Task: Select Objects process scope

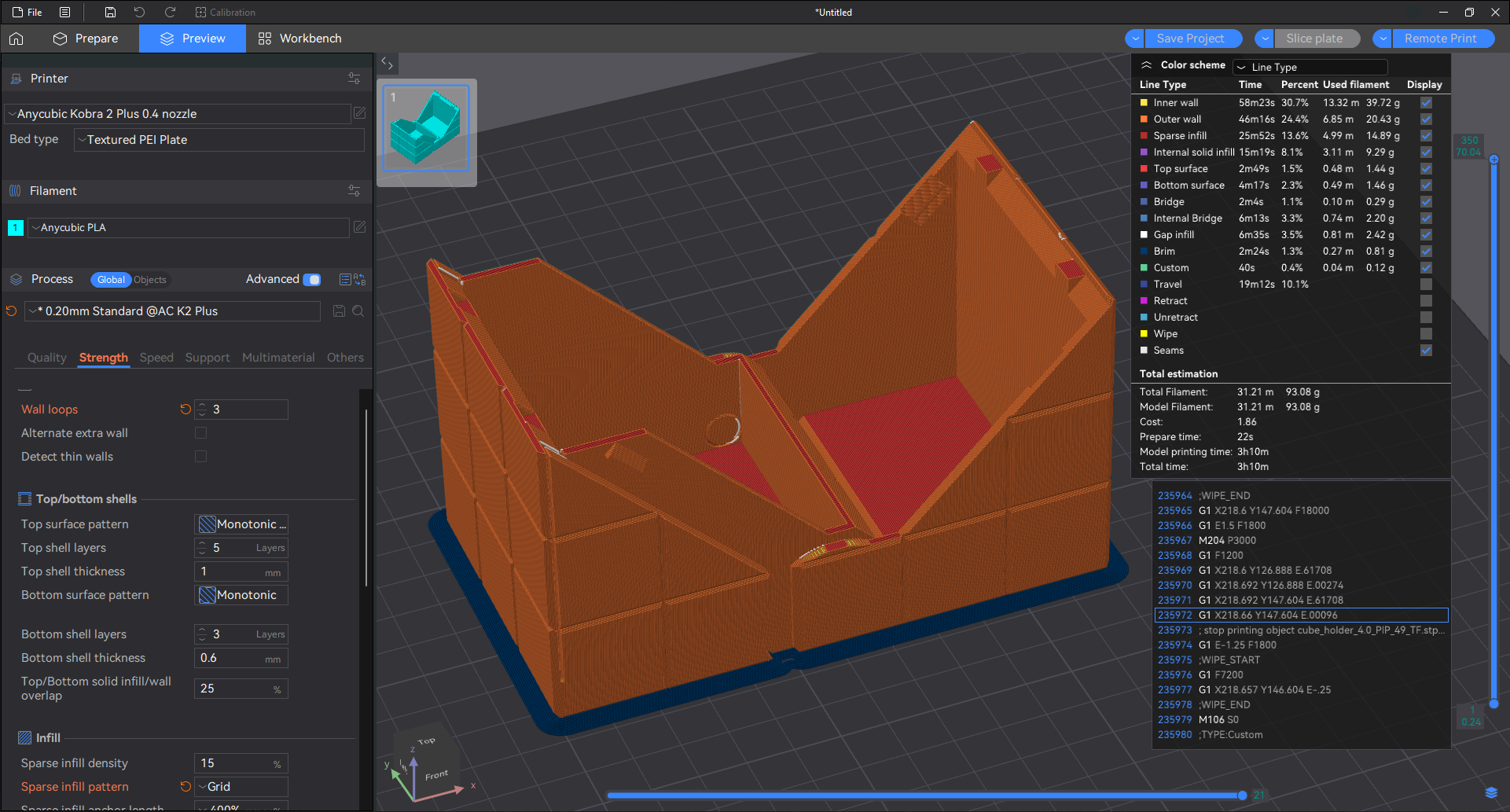Action: pyautogui.click(x=149, y=280)
